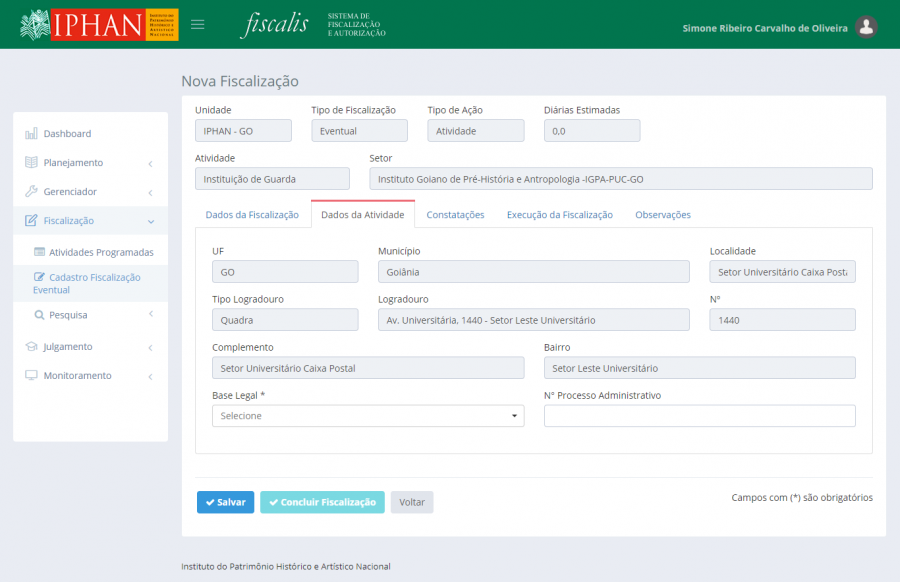Viewport: 900px width, 582px height.
Task: Toggle the hamburger sidebar menu icon
Action: click(x=198, y=25)
